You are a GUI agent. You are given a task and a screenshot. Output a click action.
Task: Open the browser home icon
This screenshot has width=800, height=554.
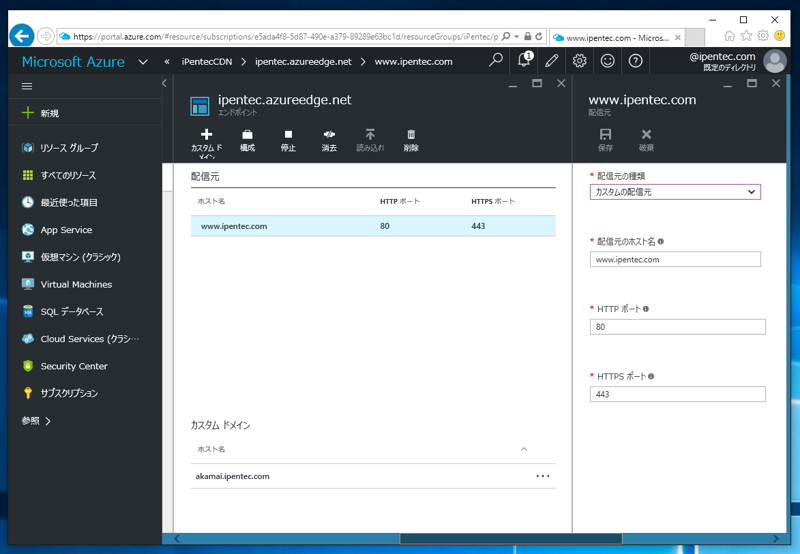pos(730,36)
